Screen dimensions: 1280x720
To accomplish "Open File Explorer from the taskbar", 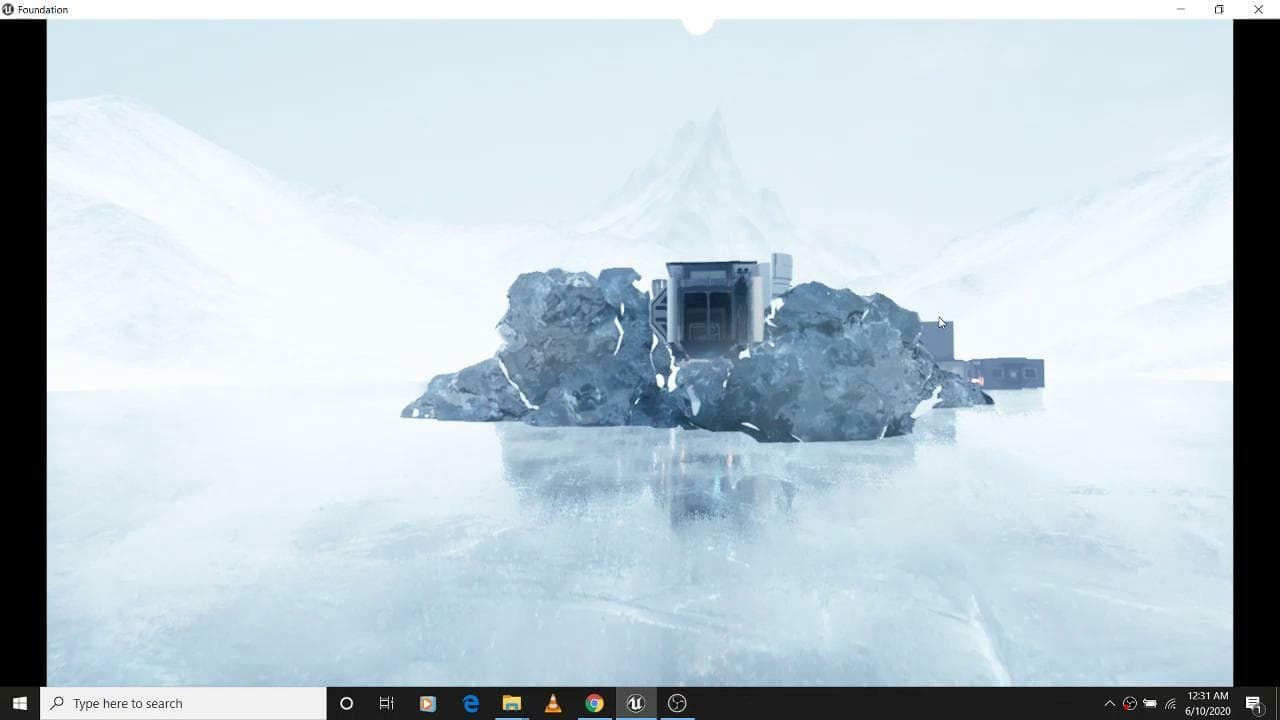I will [511, 703].
